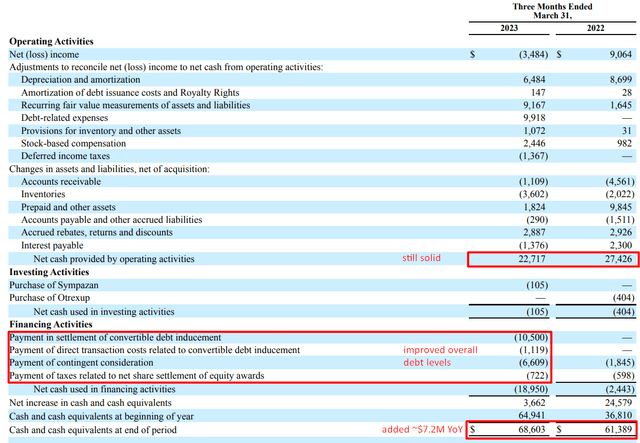Click the 'Deferred income taxes' label
The image size is (640, 443).
(x=65, y=156)
